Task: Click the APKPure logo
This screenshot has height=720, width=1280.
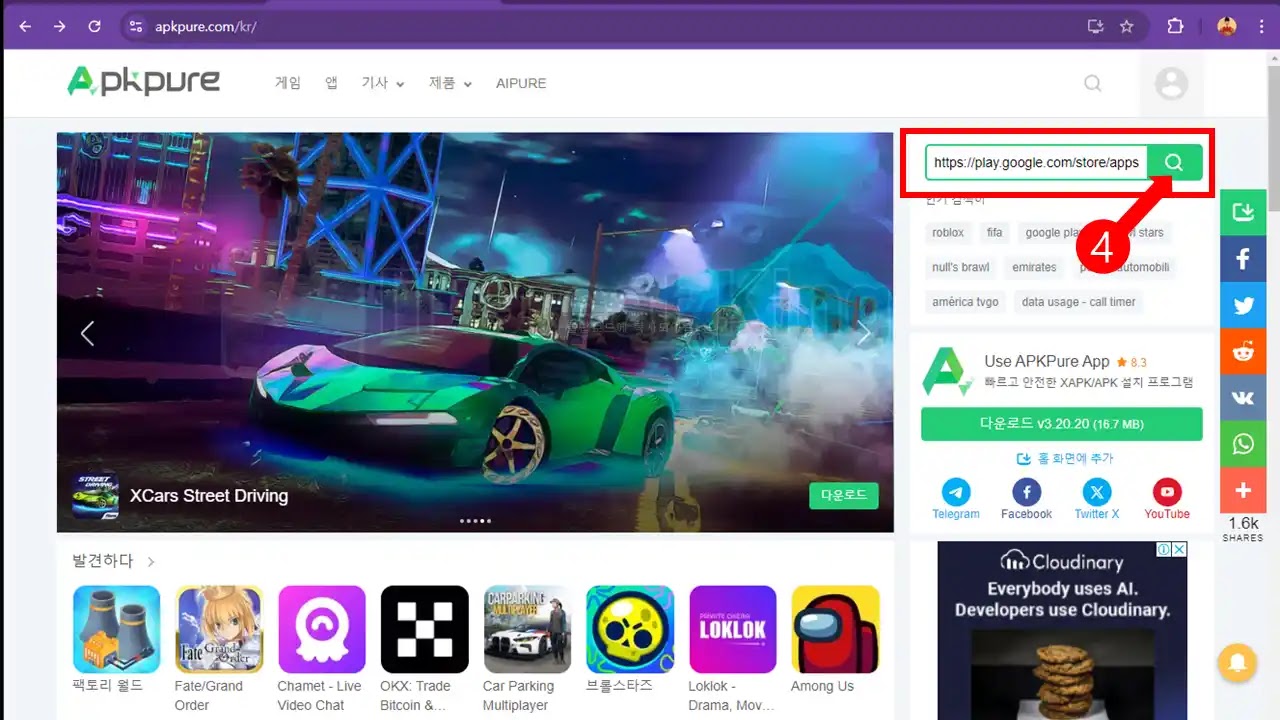Action: tap(143, 82)
